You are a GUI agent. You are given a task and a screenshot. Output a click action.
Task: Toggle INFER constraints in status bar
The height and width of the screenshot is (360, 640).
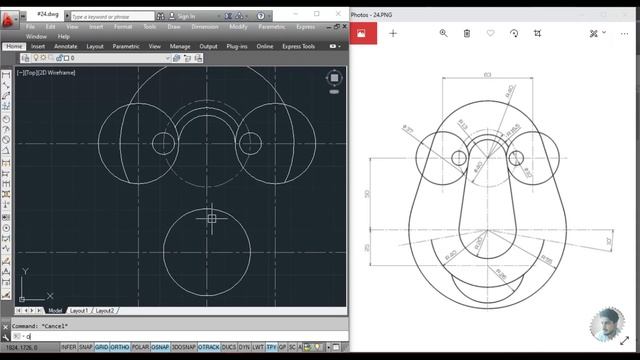(x=69, y=347)
